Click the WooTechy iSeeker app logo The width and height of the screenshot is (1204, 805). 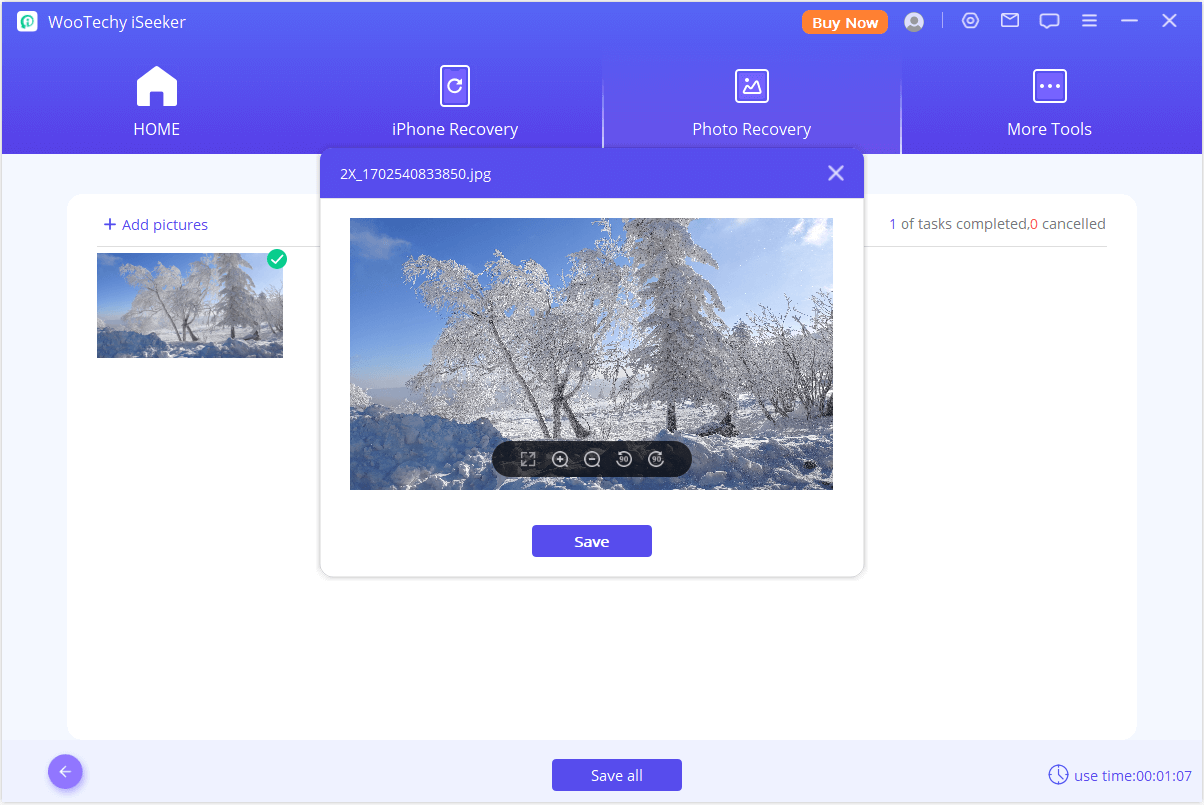27,22
